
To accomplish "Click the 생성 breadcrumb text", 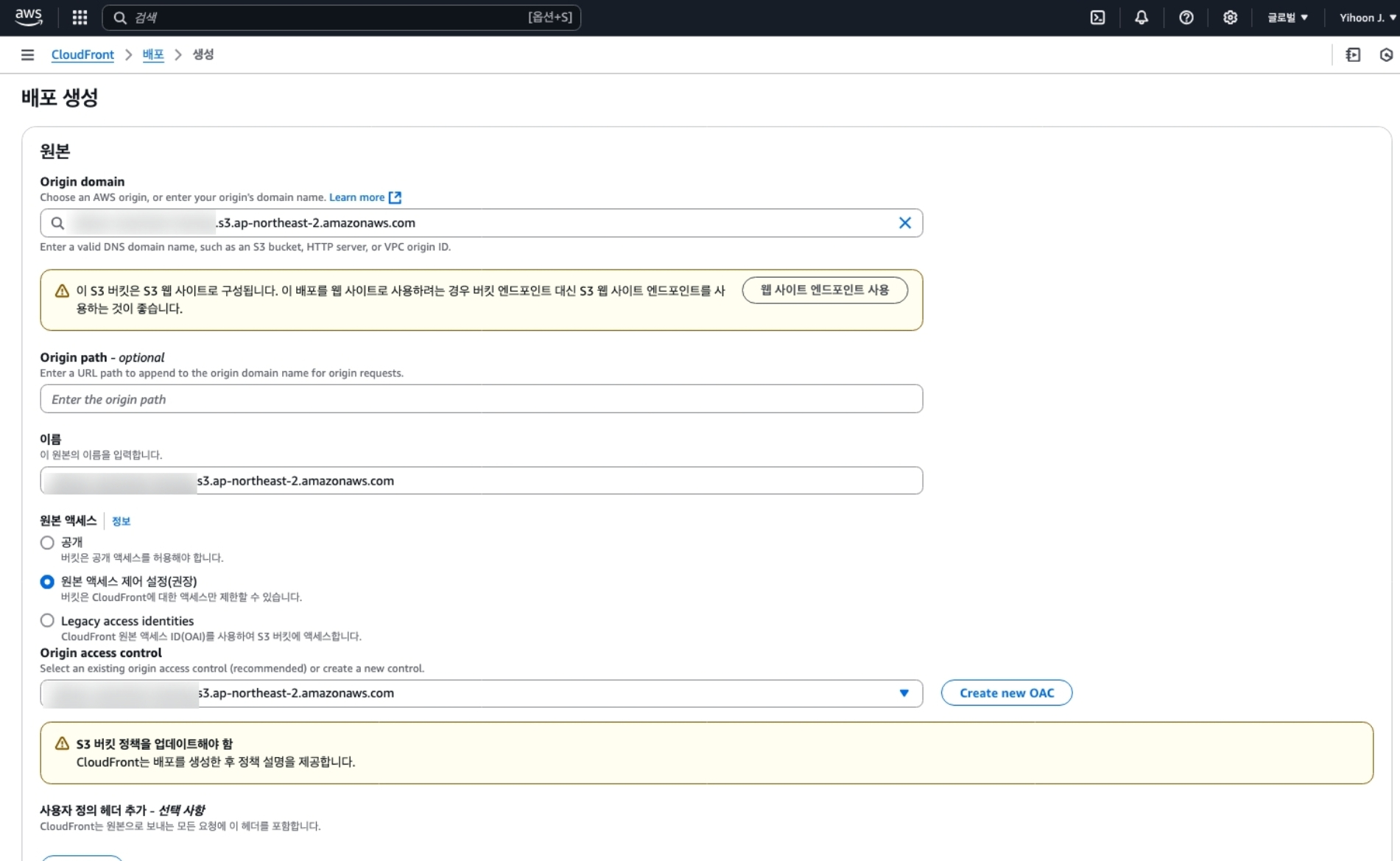I will (203, 55).
